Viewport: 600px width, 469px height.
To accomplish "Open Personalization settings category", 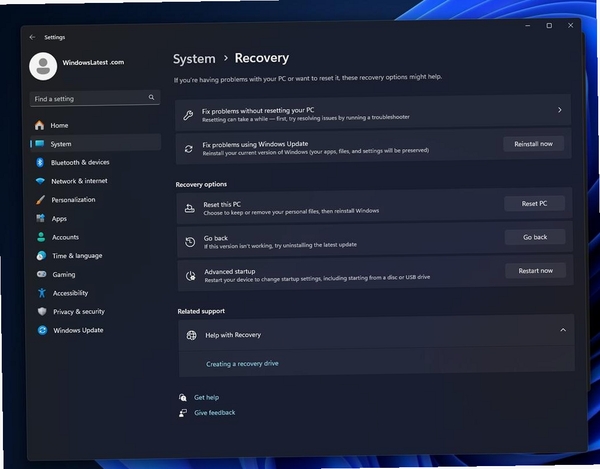I will (96, 200).
